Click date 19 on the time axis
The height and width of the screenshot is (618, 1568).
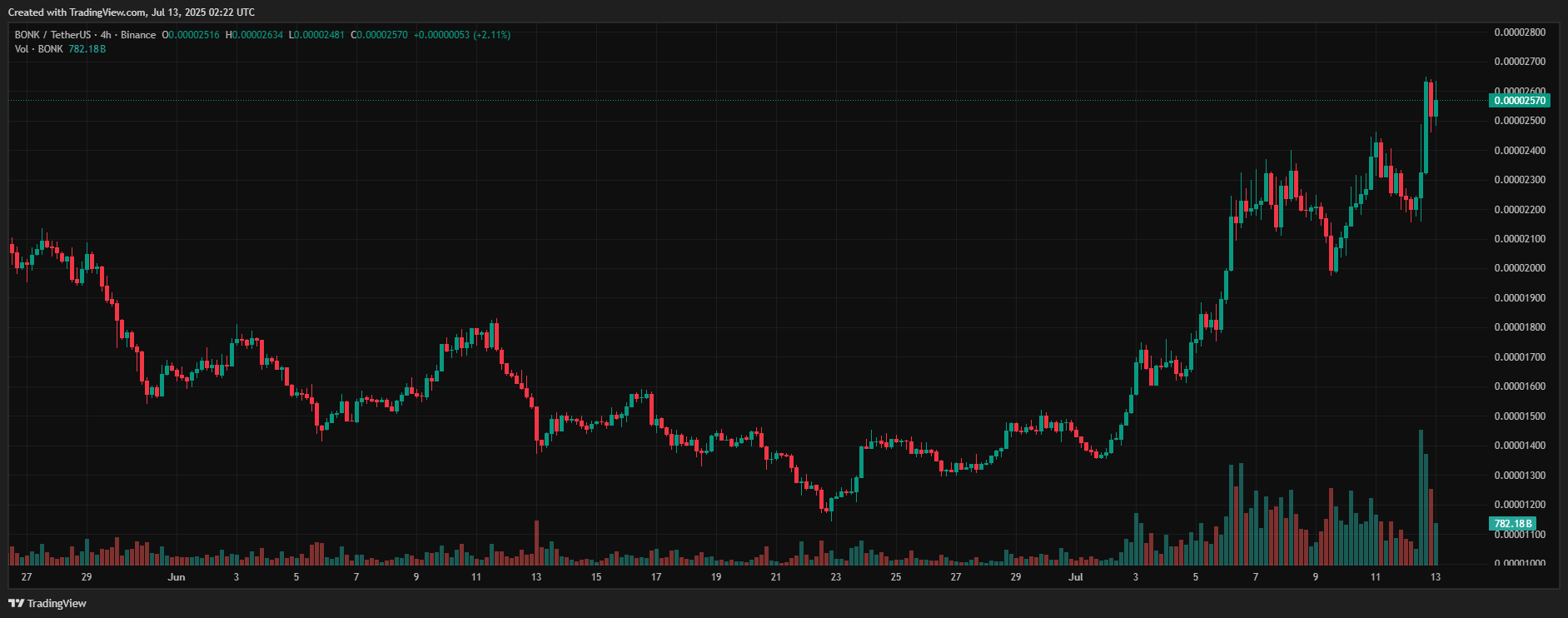click(716, 577)
